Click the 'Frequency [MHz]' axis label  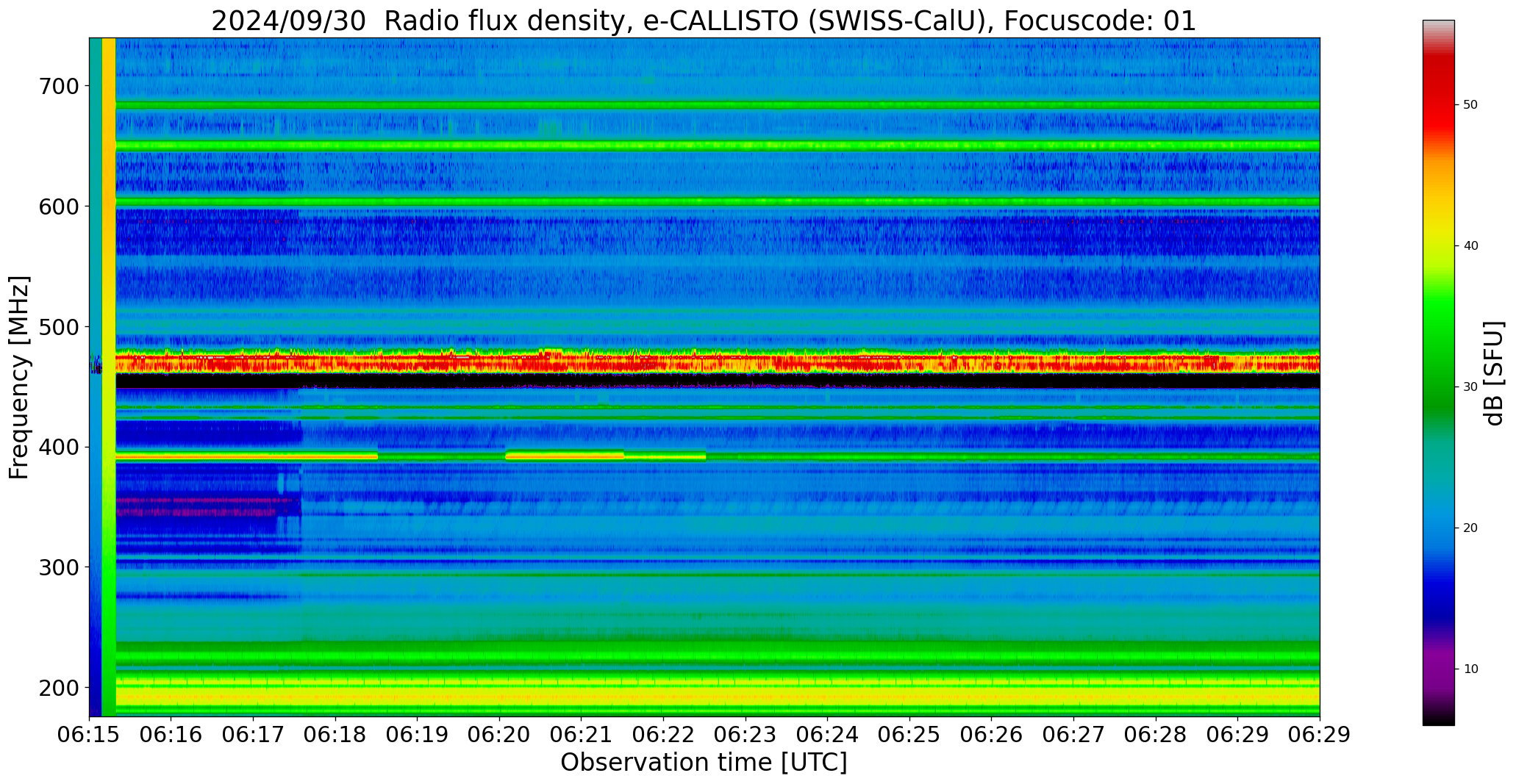(19, 378)
